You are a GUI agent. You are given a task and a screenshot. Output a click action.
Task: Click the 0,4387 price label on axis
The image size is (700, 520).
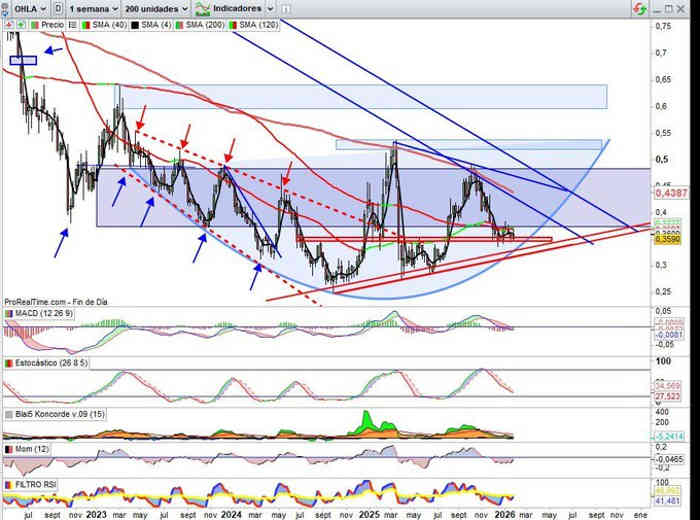click(x=670, y=192)
